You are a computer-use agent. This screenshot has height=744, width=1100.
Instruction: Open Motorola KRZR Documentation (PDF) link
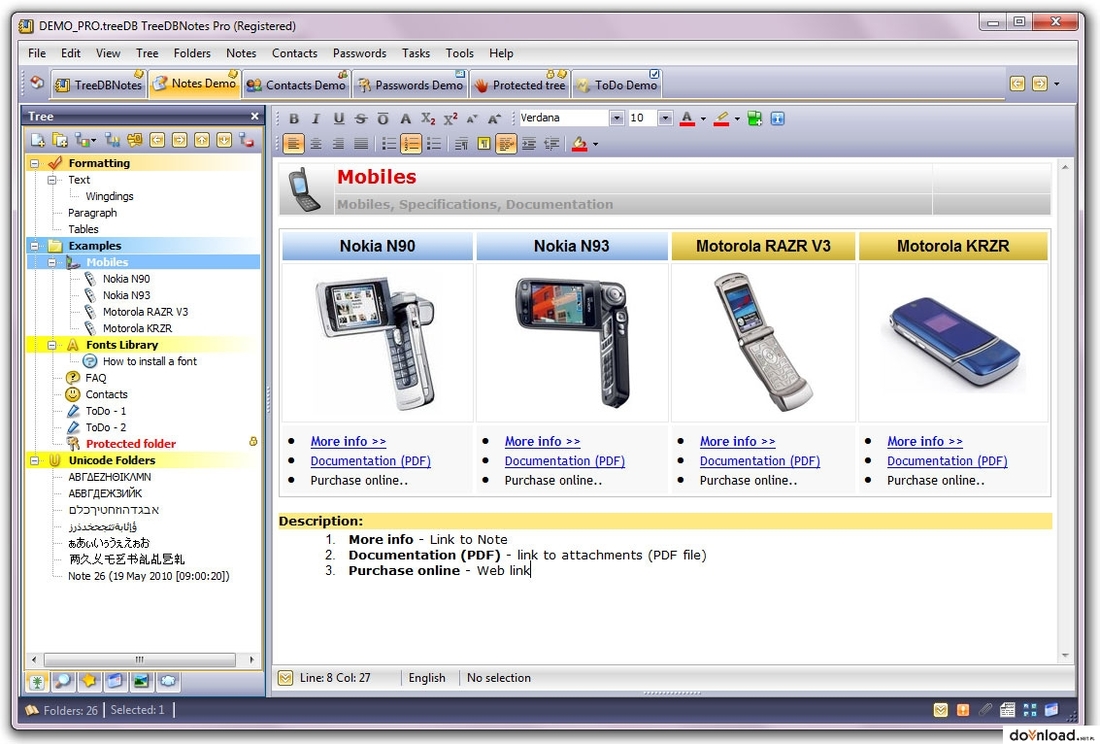[x=947, y=461]
